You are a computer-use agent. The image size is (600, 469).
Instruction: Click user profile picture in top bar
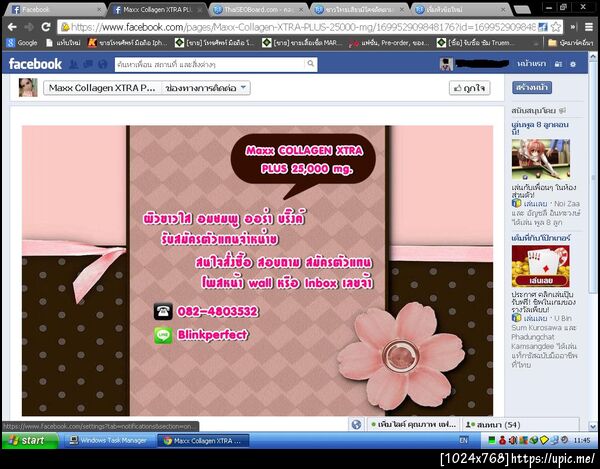tap(446, 64)
